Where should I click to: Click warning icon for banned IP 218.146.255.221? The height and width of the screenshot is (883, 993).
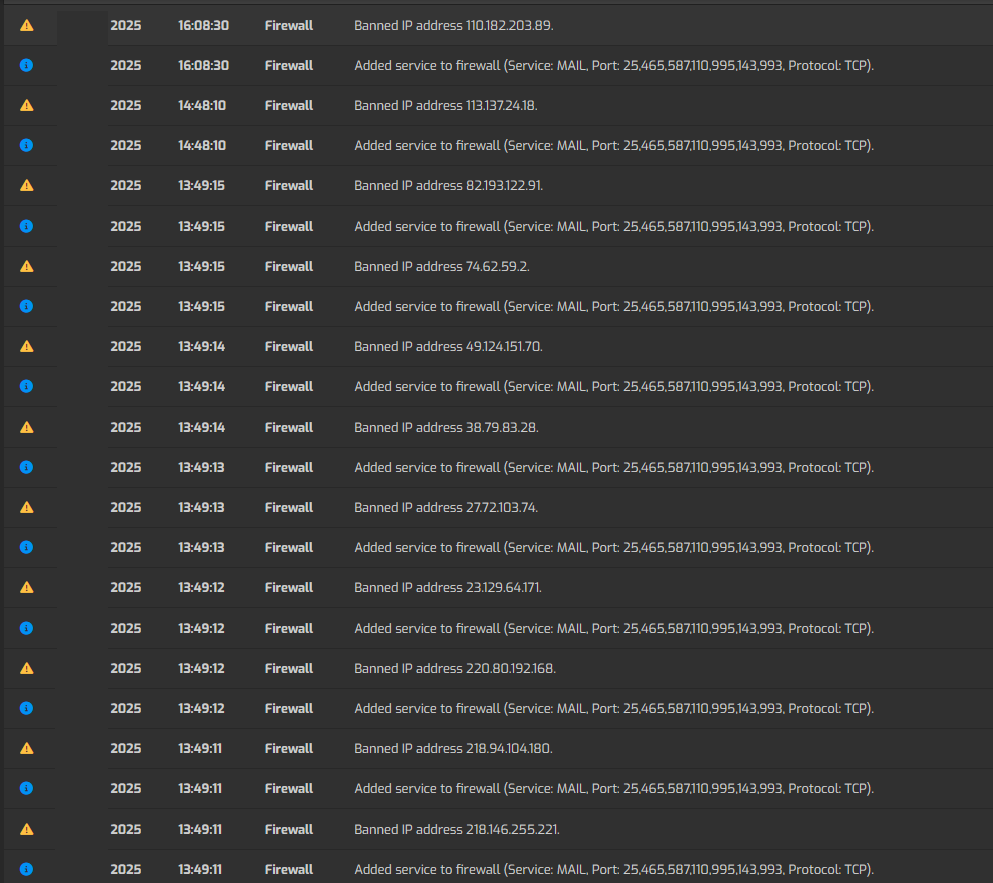click(x=27, y=829)
